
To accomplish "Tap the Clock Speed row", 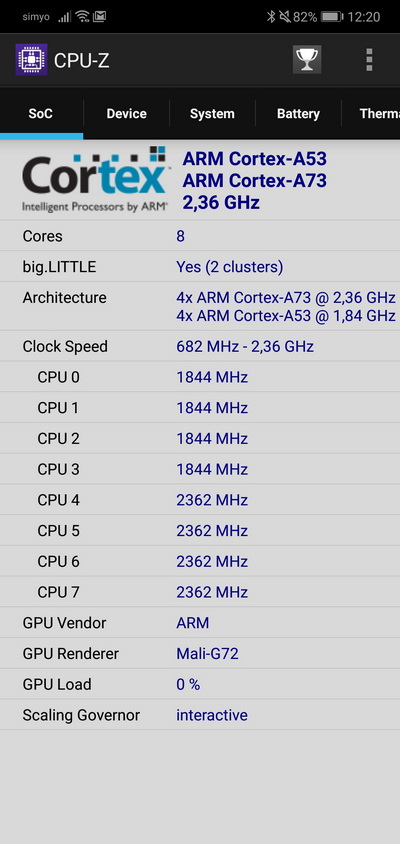I will coord(200,346).
